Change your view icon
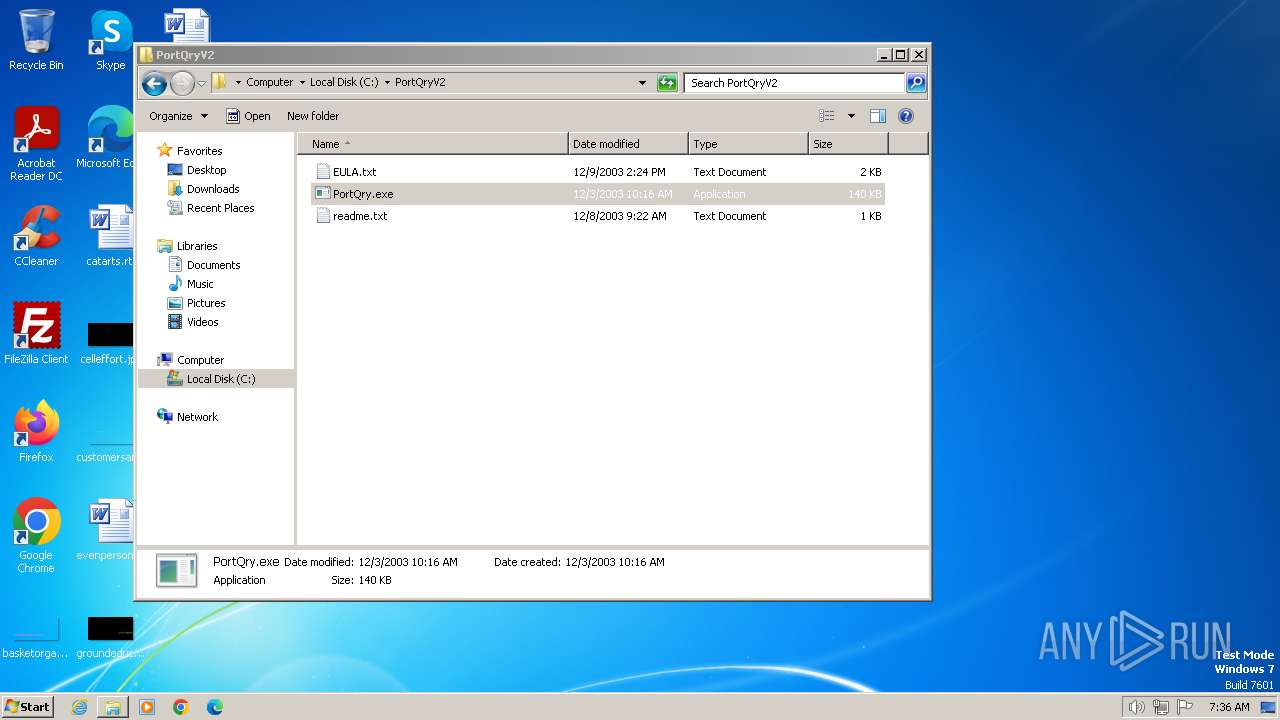The width and height of the screenshot is (1280, 720). pyautogui.click(x=826, y=116)
